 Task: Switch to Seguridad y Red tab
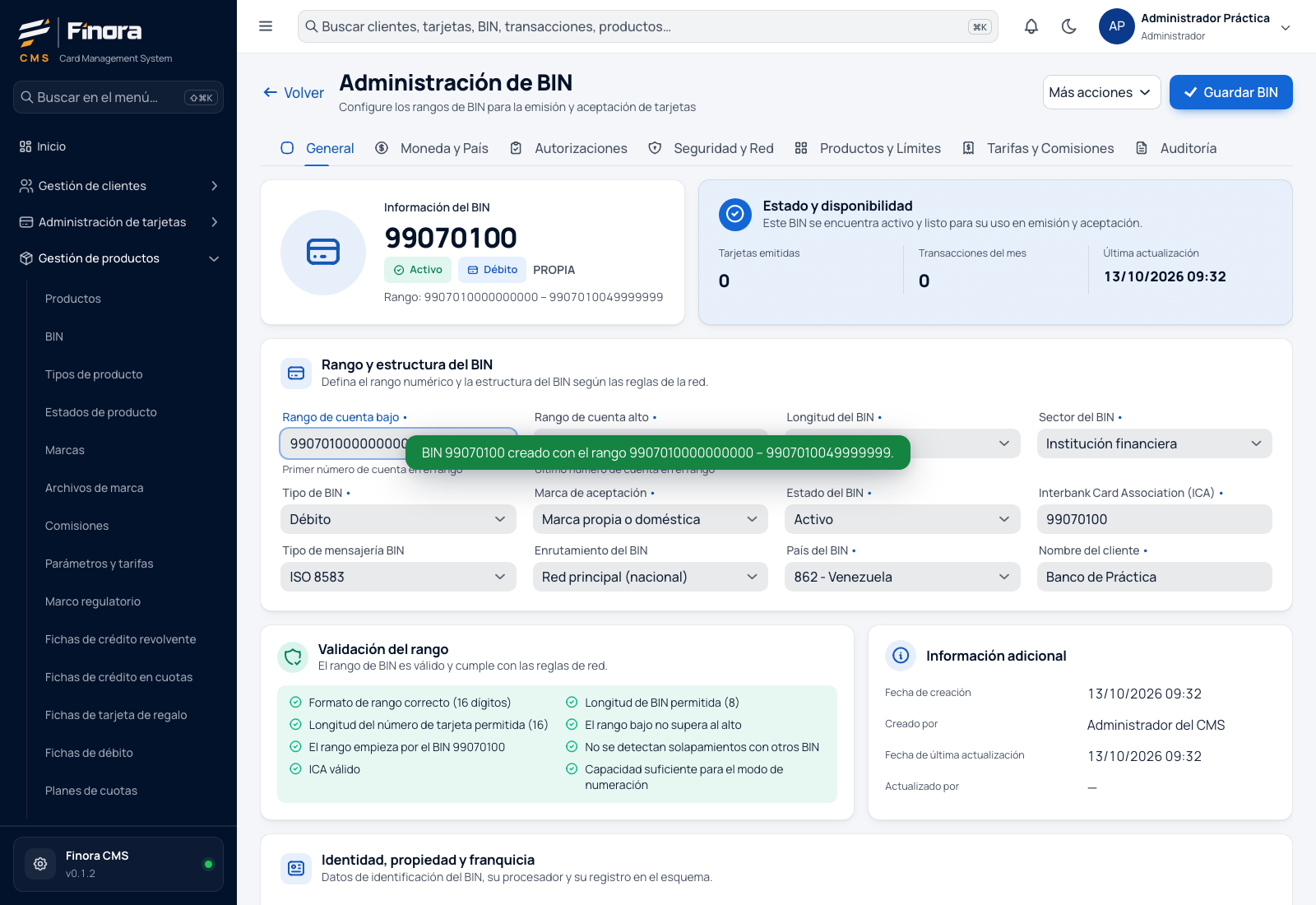pyautogui.click(x=711, y=148)
